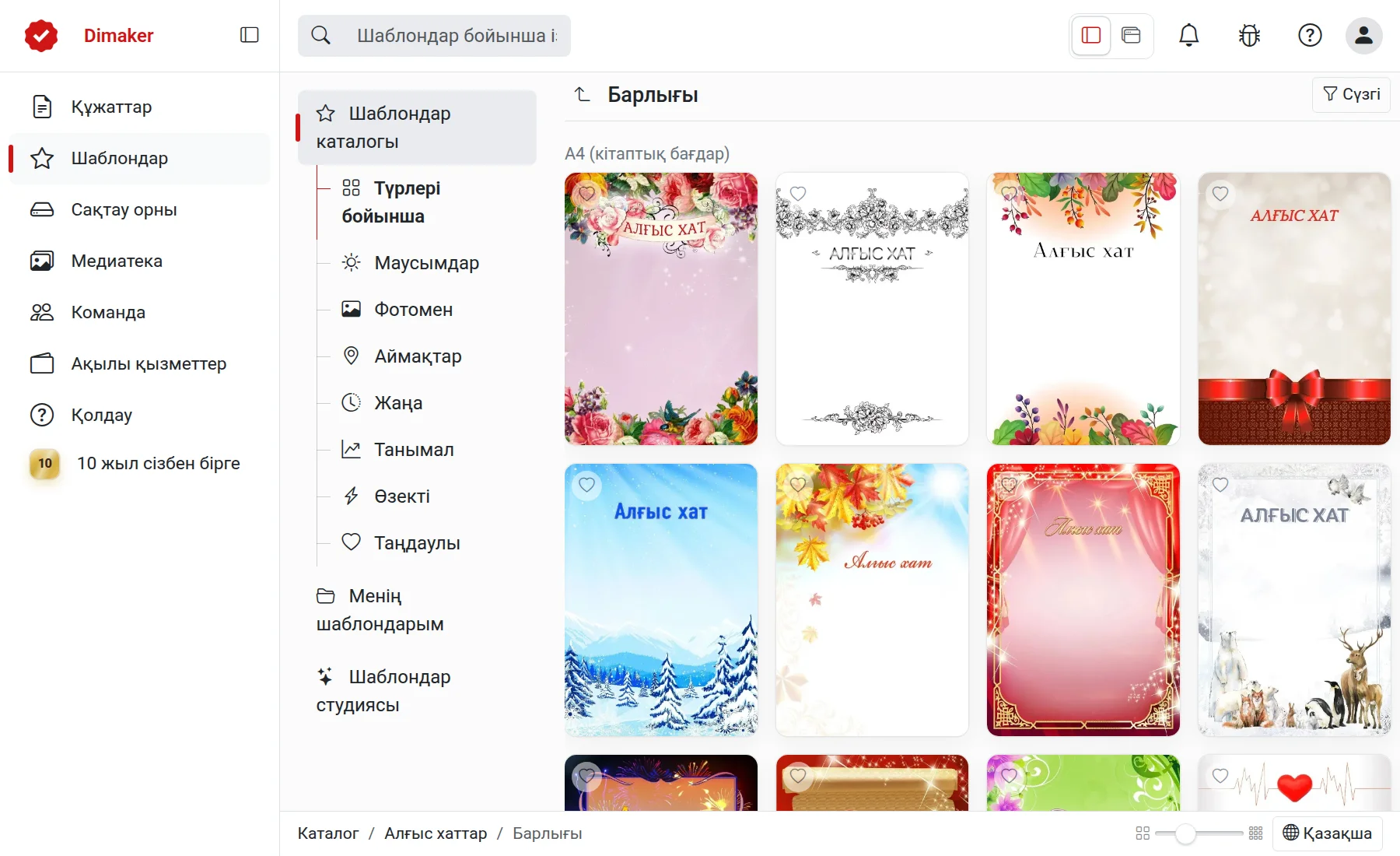Favorite the black-and-white ornament template

[798, 194]
